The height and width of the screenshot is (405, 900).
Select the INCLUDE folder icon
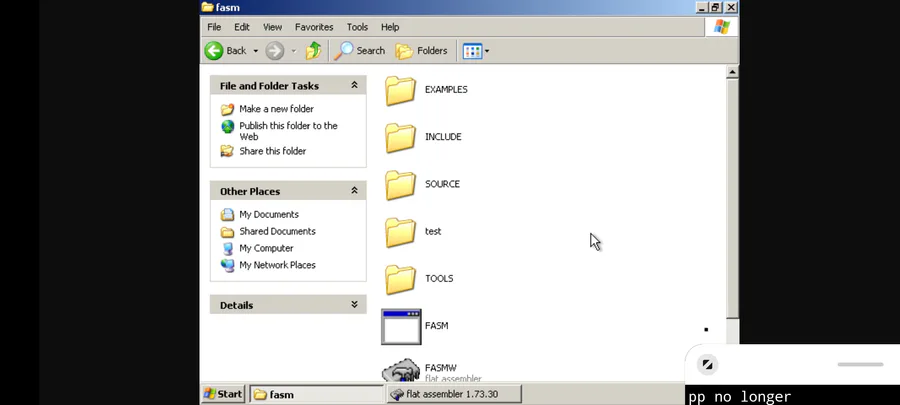[400, 138]
